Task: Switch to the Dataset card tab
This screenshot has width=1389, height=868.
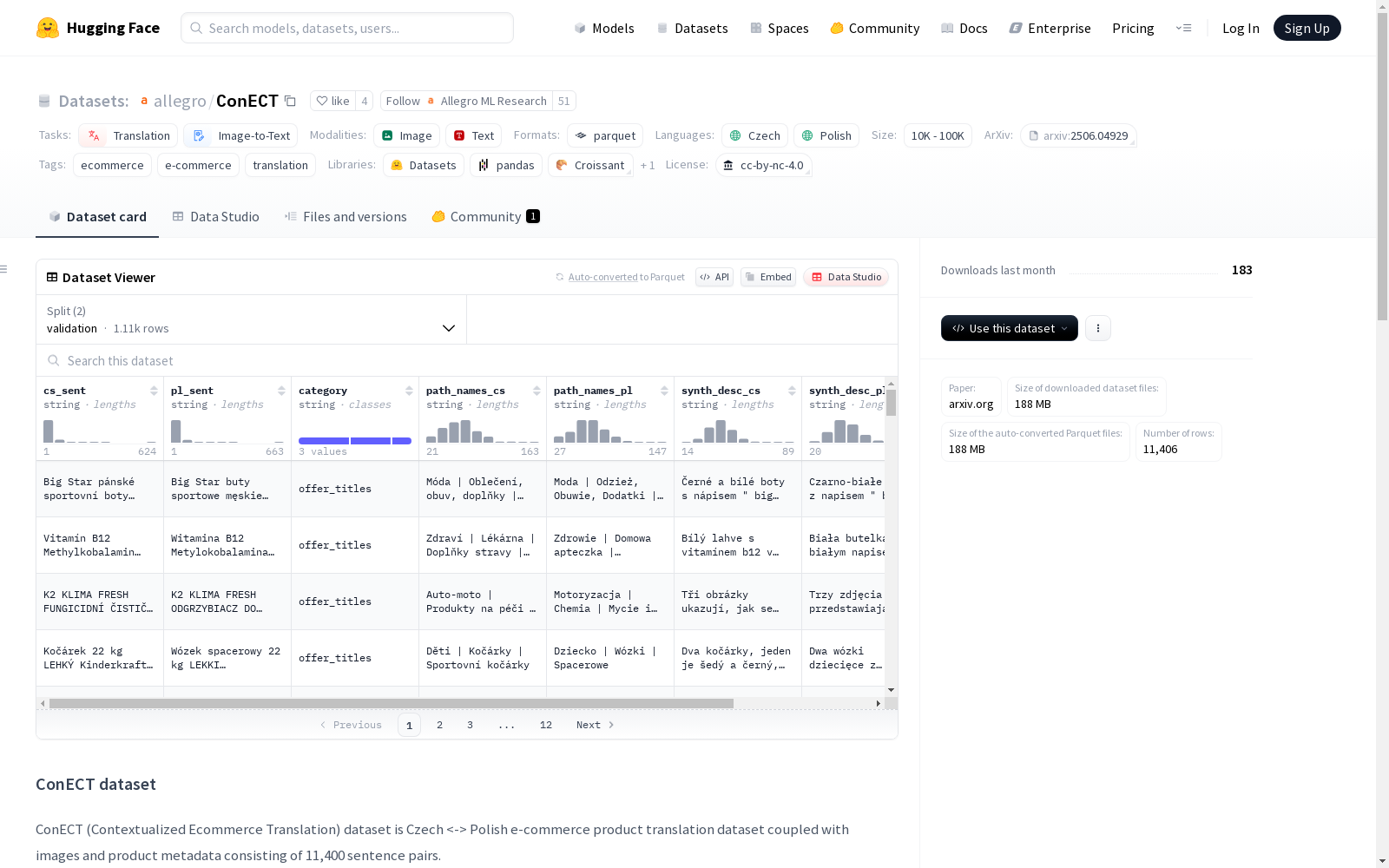Action: (97, 216)
